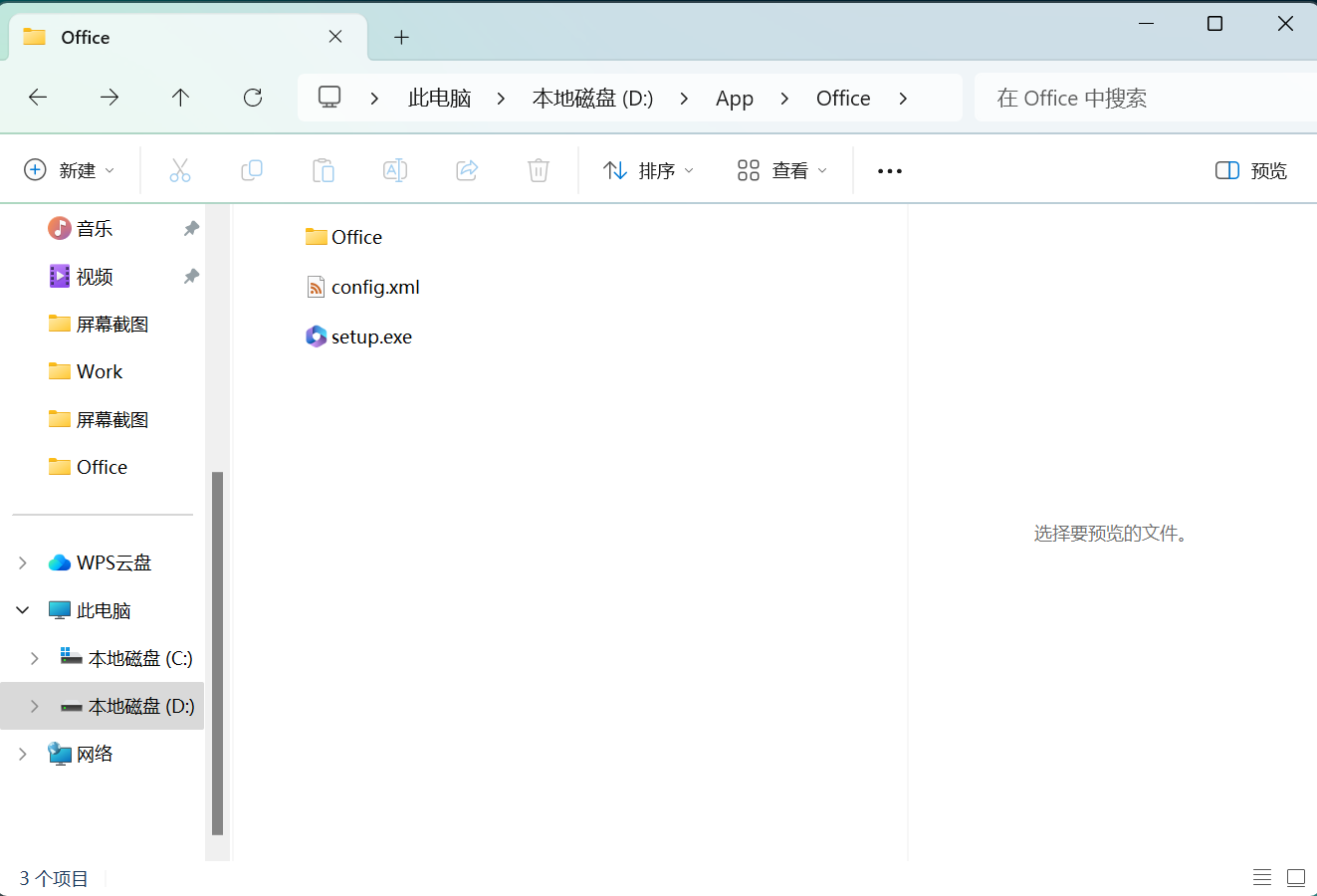
Task: Click the Paste clipboard icon
Action: coord(324,170)
